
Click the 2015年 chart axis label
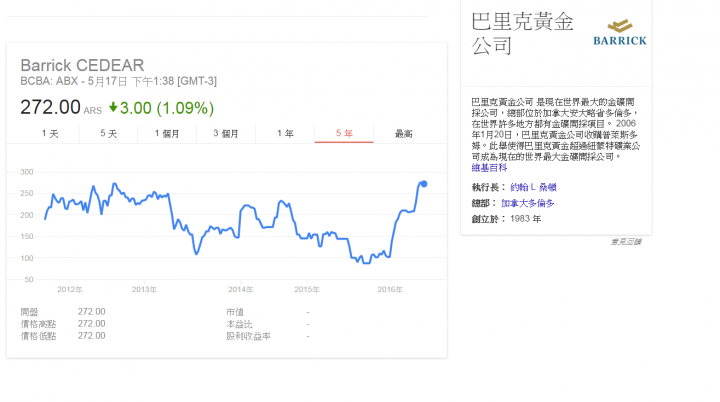pos(306,290)
